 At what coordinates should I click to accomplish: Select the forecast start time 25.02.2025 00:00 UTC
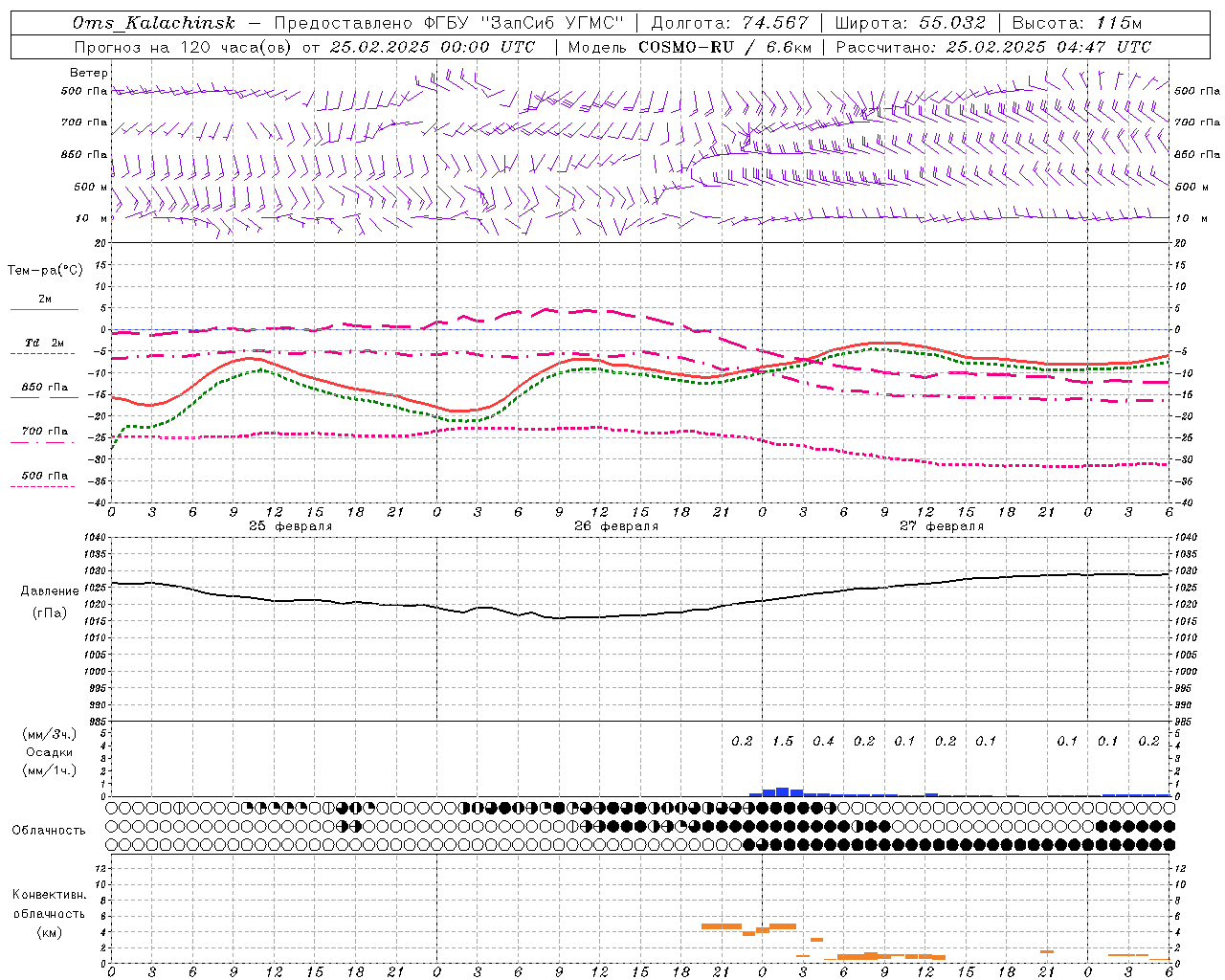433,47
